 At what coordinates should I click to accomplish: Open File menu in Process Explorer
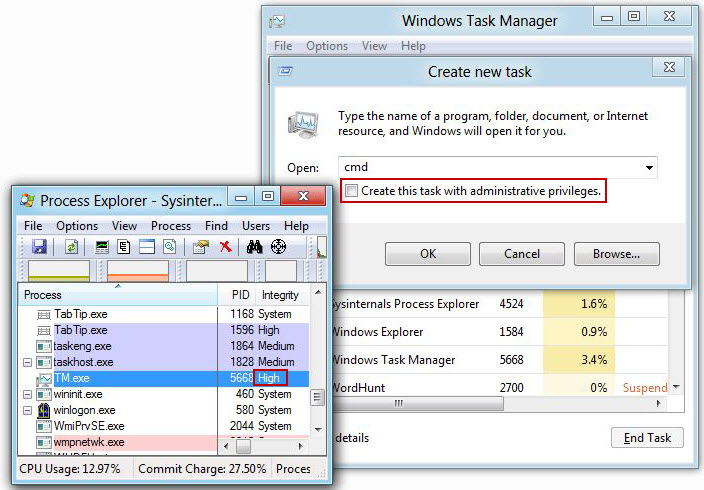click(x=33, y=225)
